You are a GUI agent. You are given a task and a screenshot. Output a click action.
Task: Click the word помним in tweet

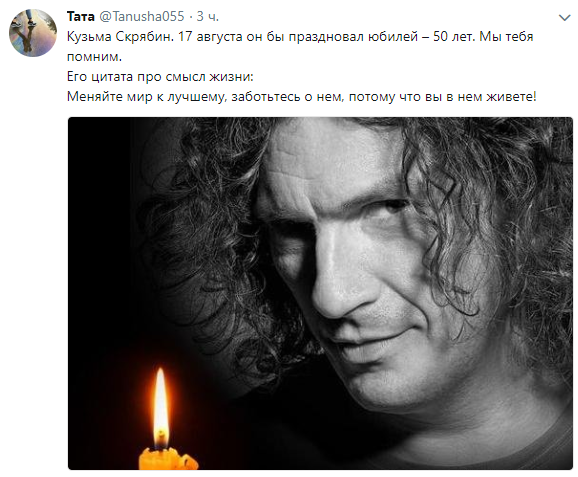coord(94,57)
